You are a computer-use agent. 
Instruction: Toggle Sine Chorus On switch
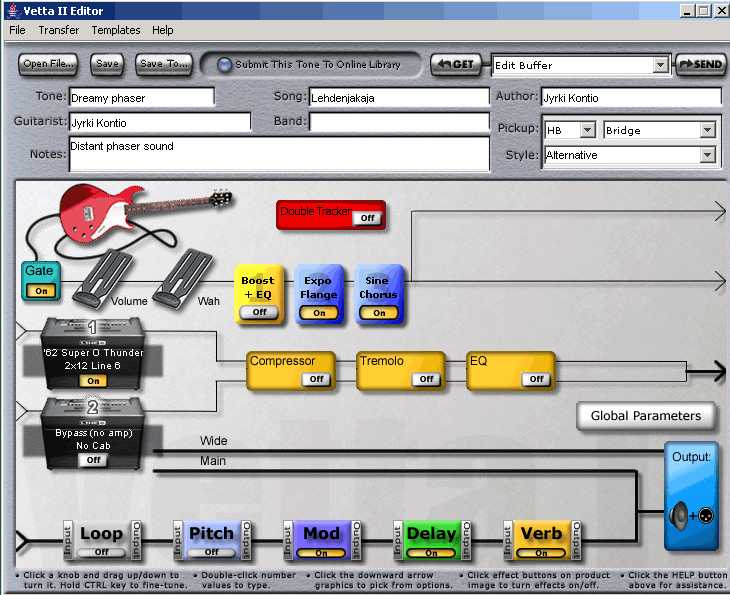(x=379, y=313)
